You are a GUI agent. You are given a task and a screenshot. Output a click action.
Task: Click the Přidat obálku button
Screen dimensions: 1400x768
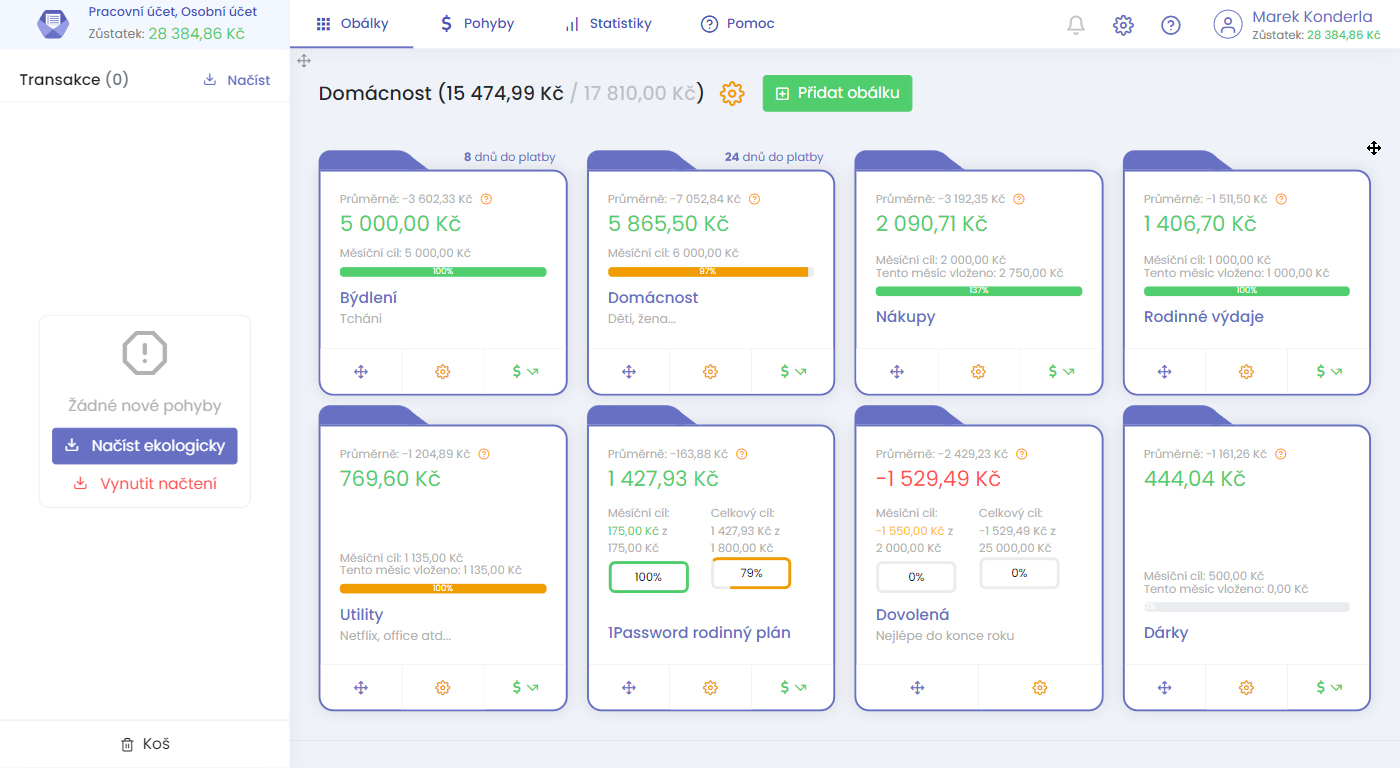pos(837,93)
